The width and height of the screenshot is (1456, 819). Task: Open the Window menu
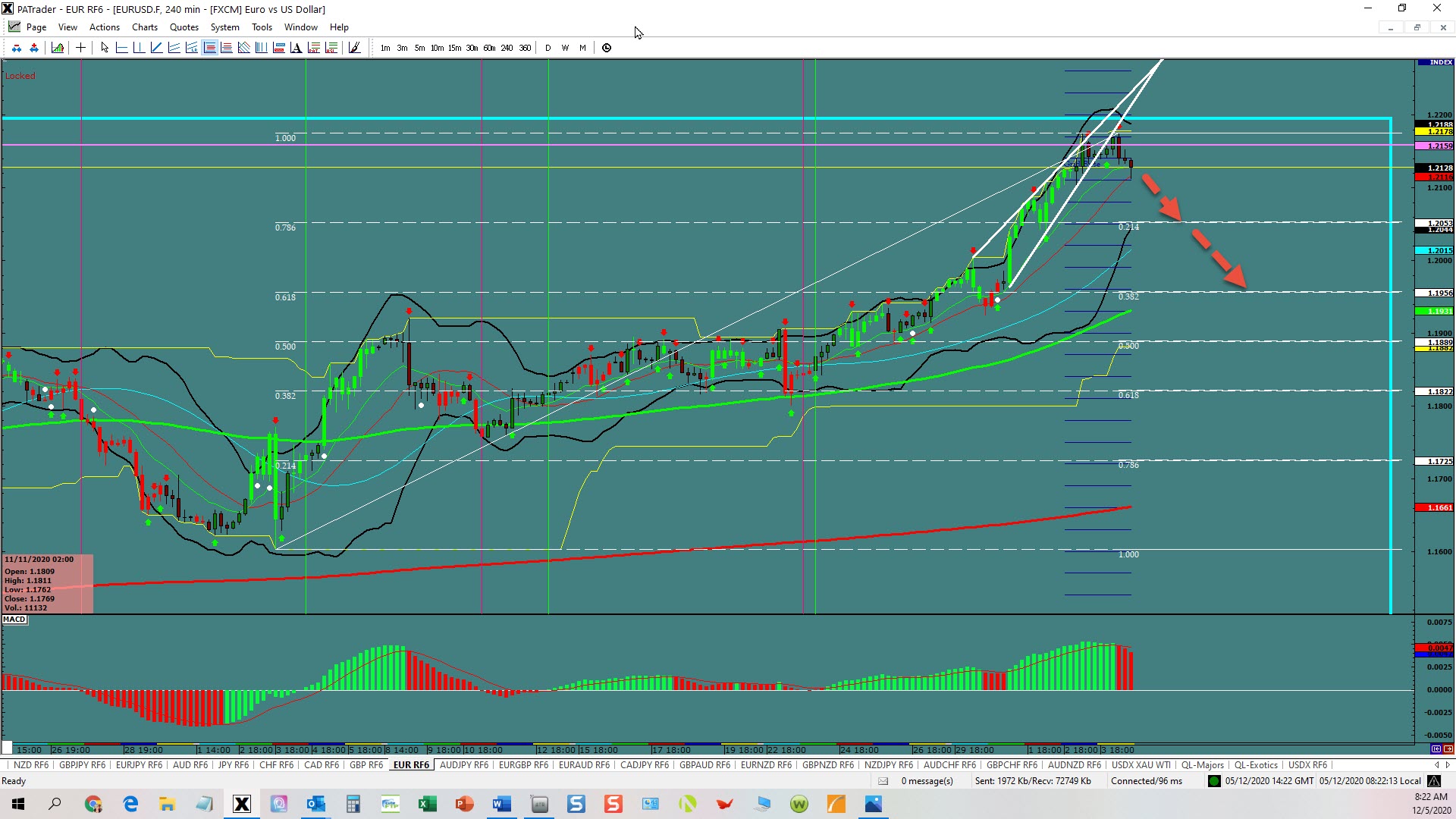coord(301,27)
